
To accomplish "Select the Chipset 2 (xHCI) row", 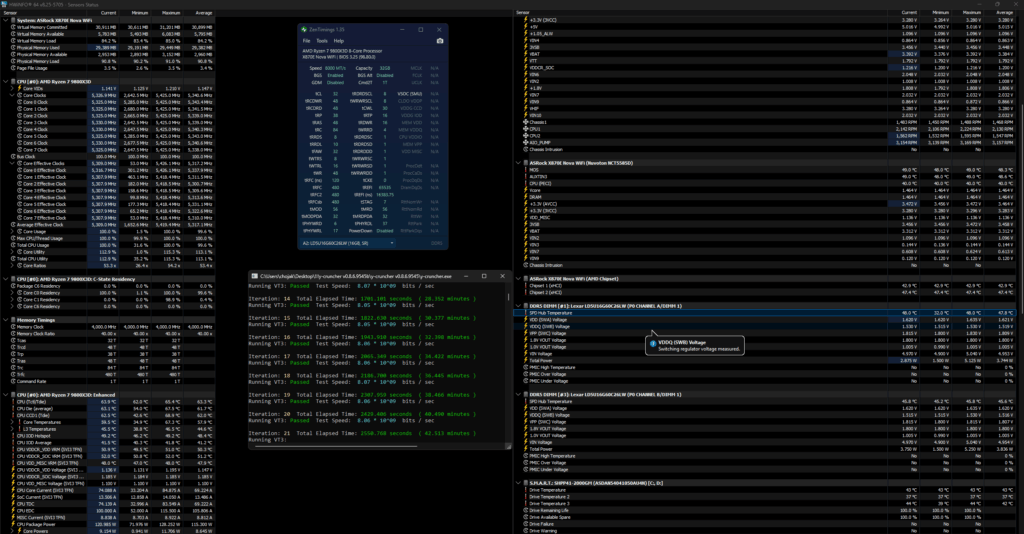I will 765,292.
